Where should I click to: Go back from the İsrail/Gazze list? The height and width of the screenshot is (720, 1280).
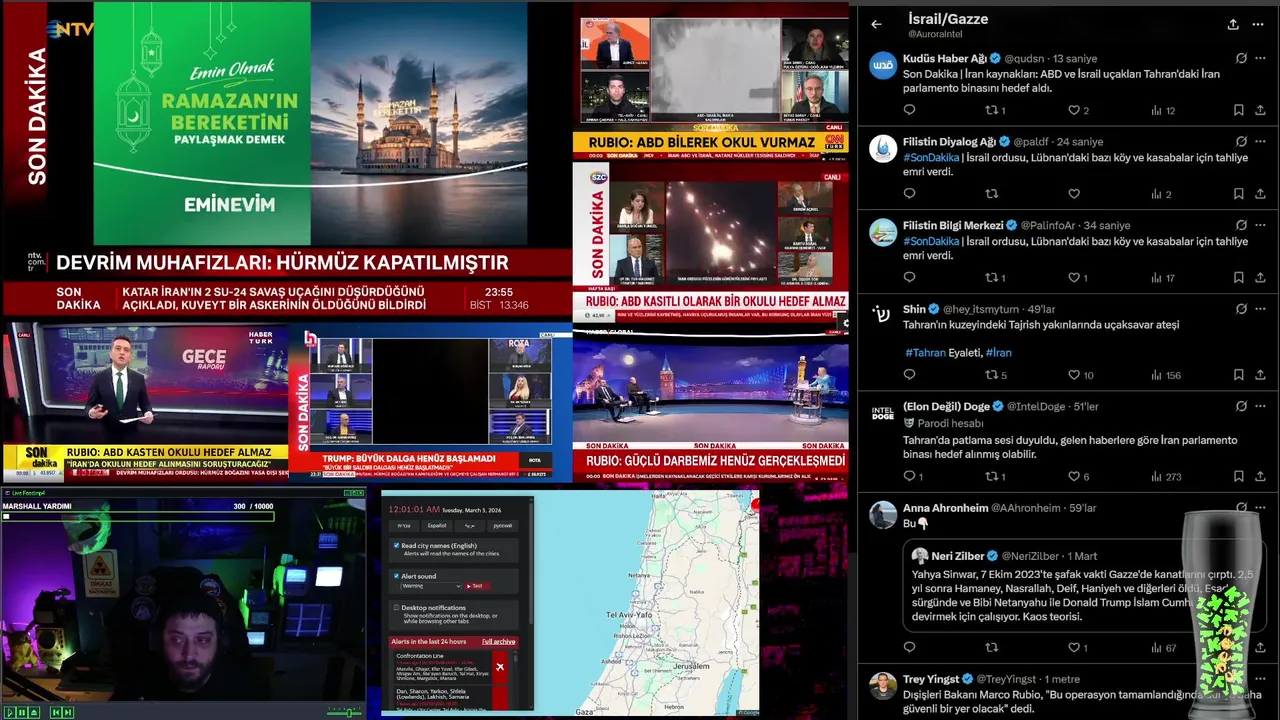coord(876,25)
